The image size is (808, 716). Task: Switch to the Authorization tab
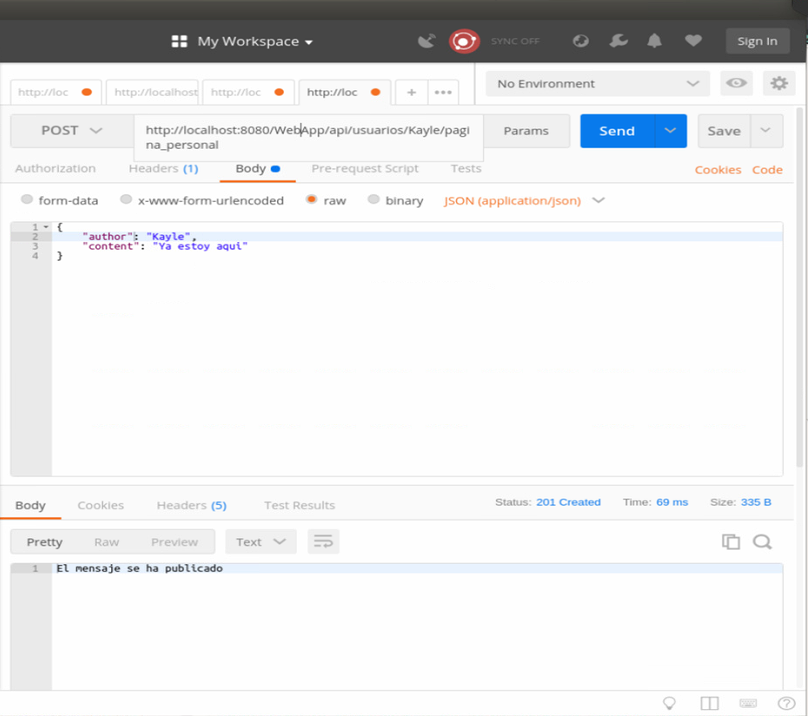pos(55,169)
